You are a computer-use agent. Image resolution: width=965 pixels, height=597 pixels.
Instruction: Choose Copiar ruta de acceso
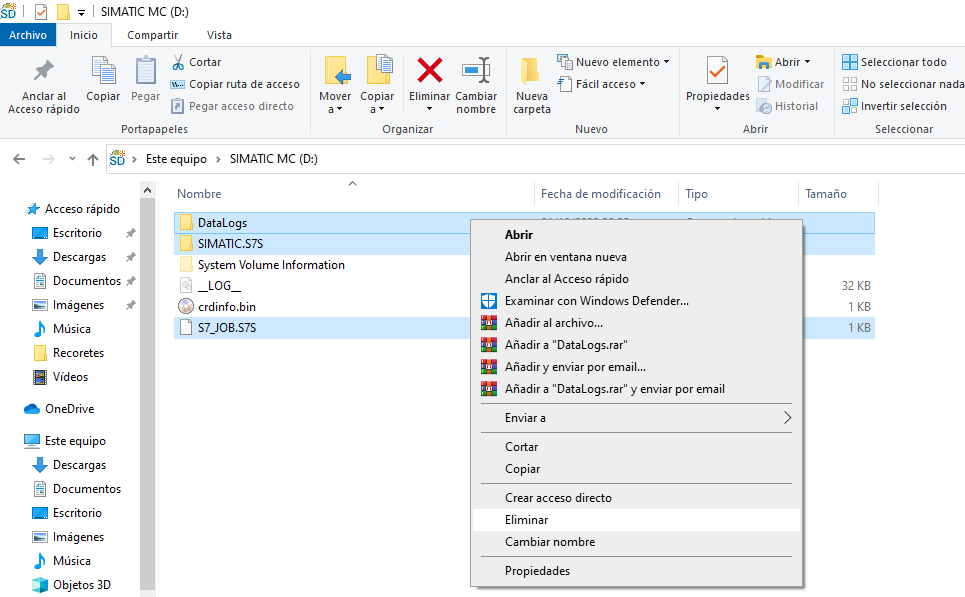235,84
